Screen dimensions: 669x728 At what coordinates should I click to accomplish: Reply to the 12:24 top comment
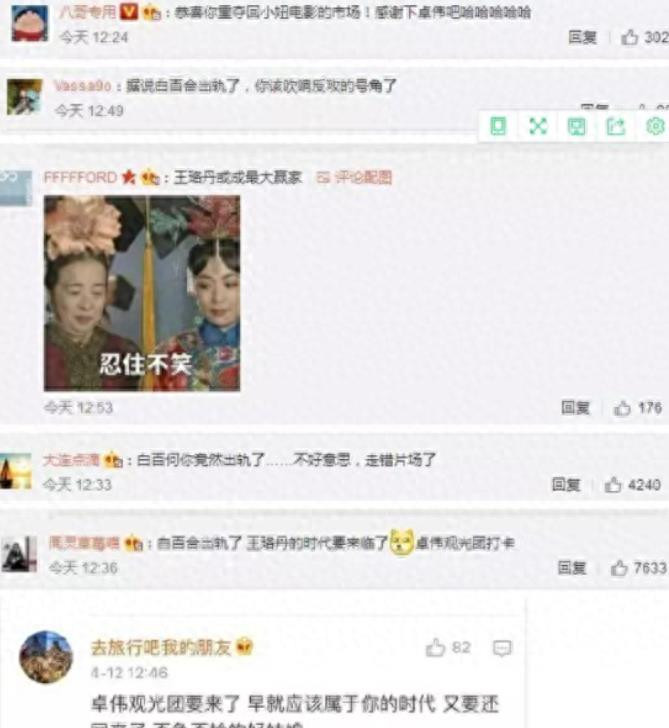(x=582, y=37)
